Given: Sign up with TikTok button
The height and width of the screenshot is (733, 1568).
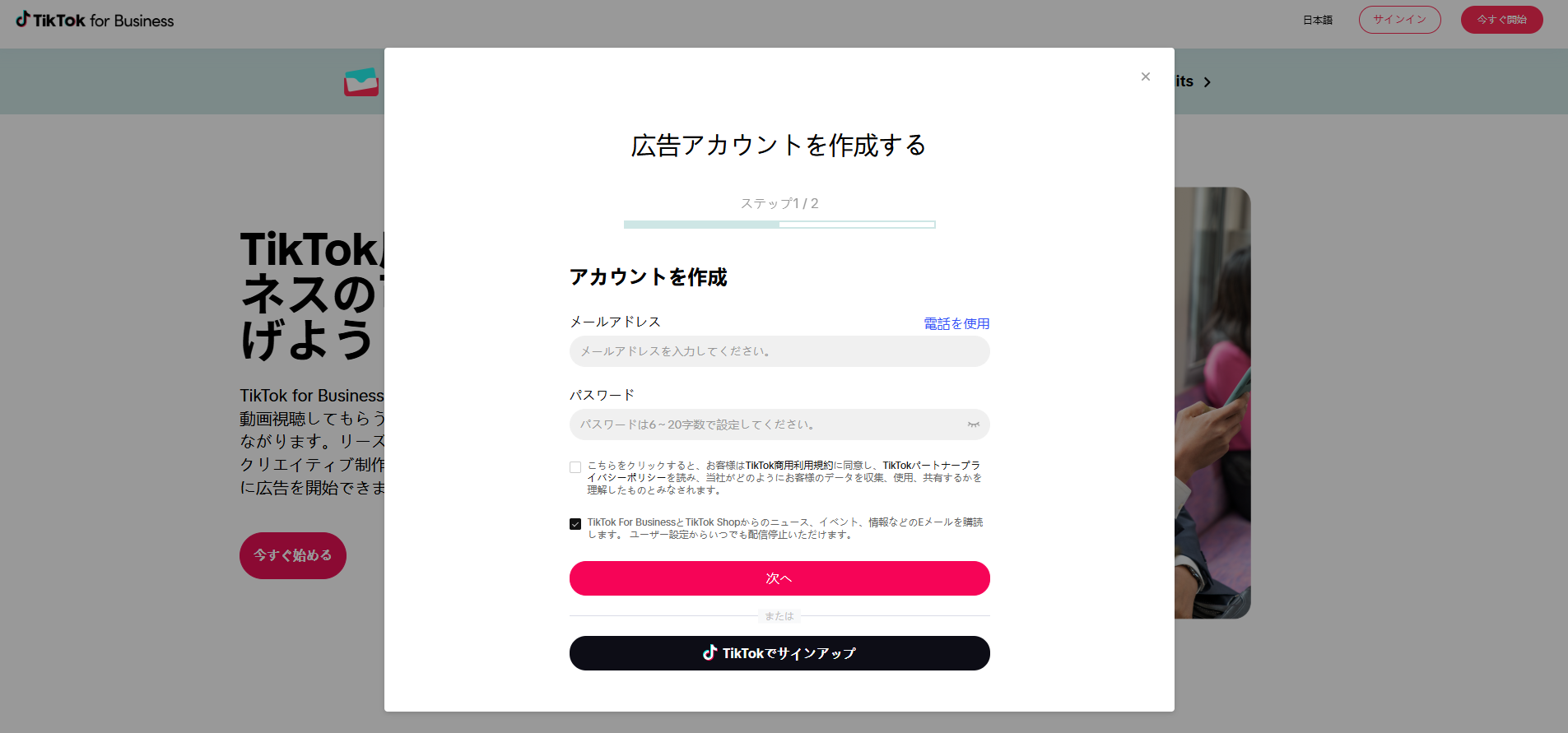Looking at the screenshot, I should coord(779,653).
